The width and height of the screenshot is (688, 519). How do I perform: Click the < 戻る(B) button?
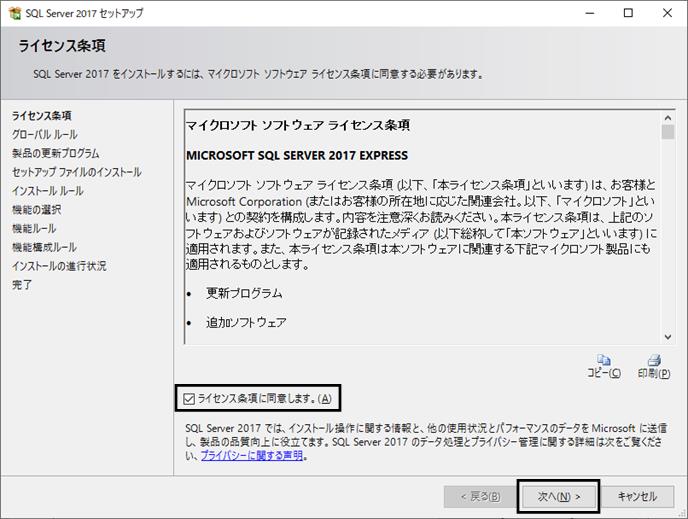480,497
